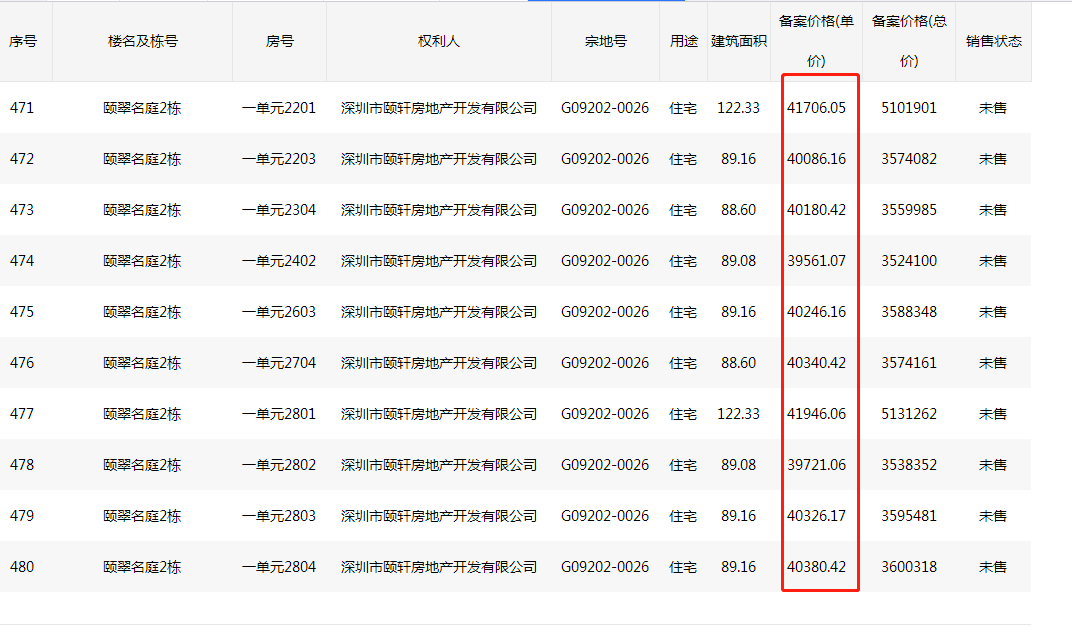Click room number 一单元2201

coord(279,107)
